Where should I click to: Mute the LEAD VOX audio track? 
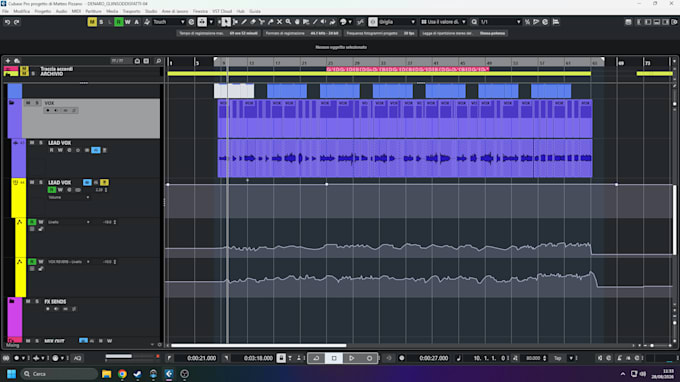[x=32, y=143]
